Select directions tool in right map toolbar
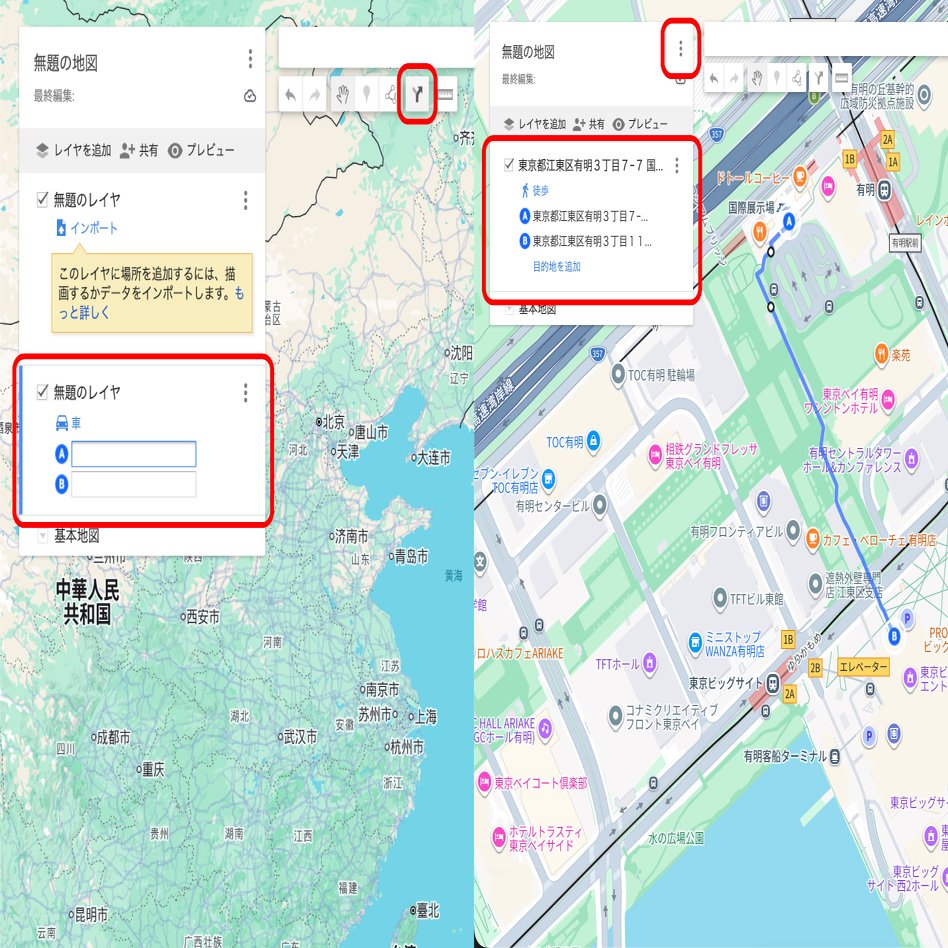This screenshot has height=948, width=948. tap(819, 77)
